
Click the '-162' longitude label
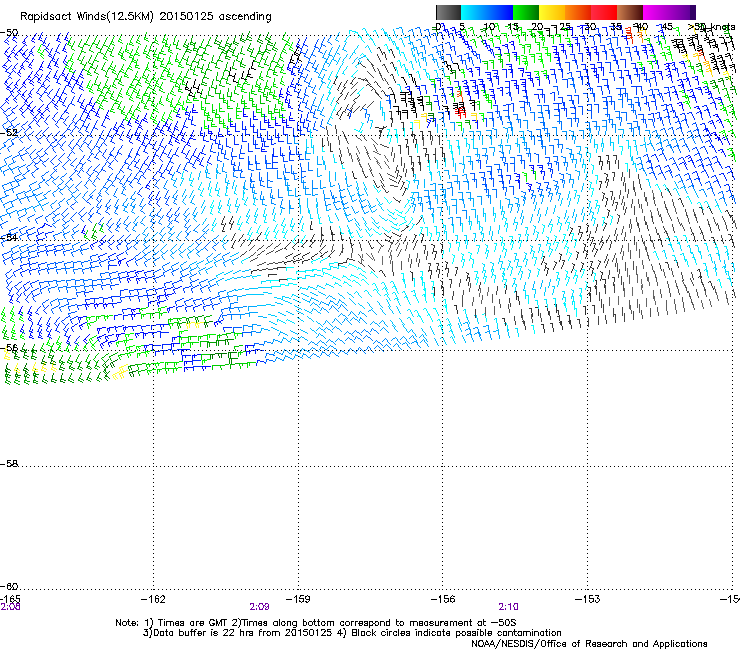[x=154, y=599]
